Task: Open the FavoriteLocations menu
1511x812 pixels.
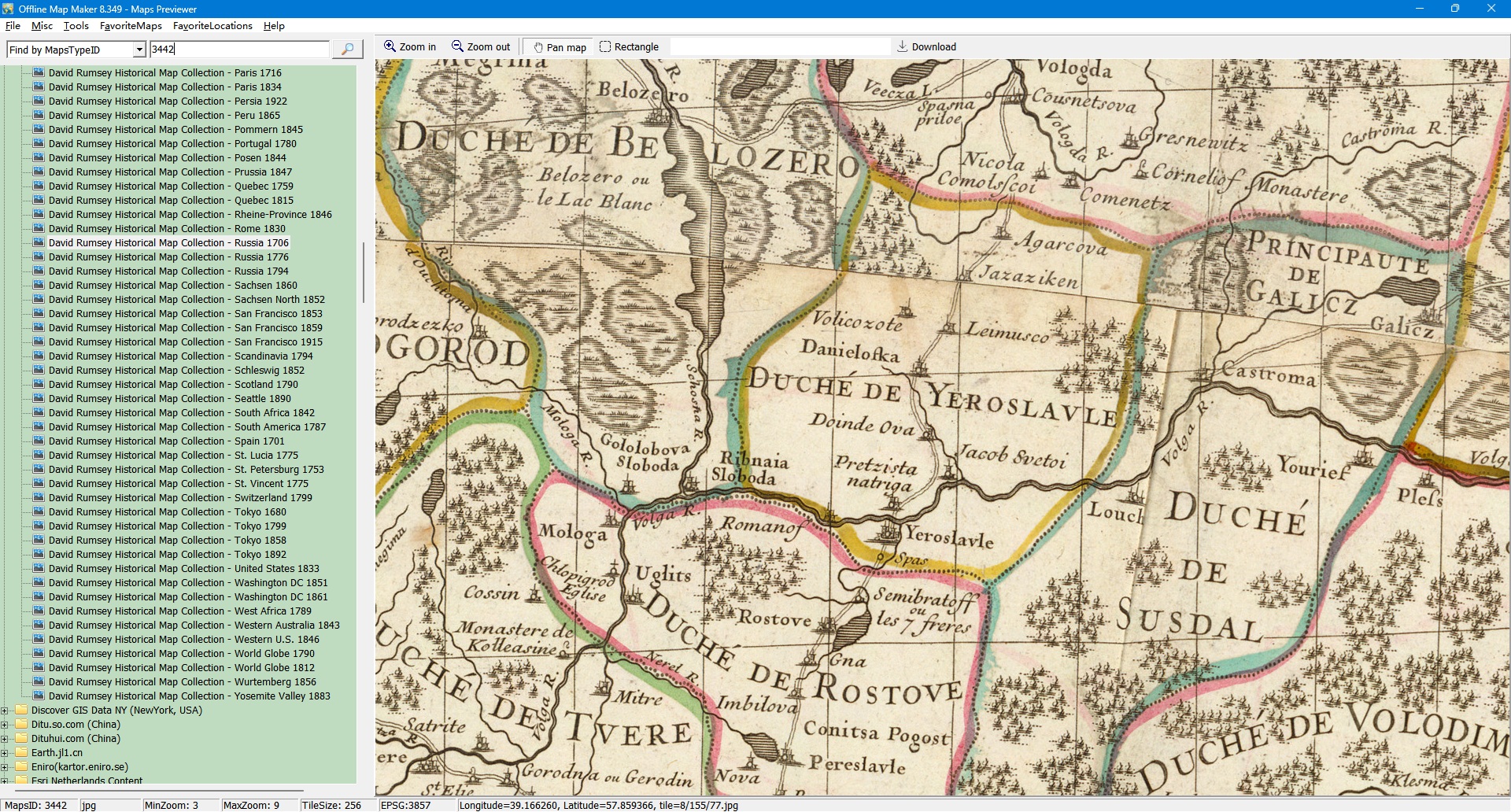Action: click(x=212, y=26)
